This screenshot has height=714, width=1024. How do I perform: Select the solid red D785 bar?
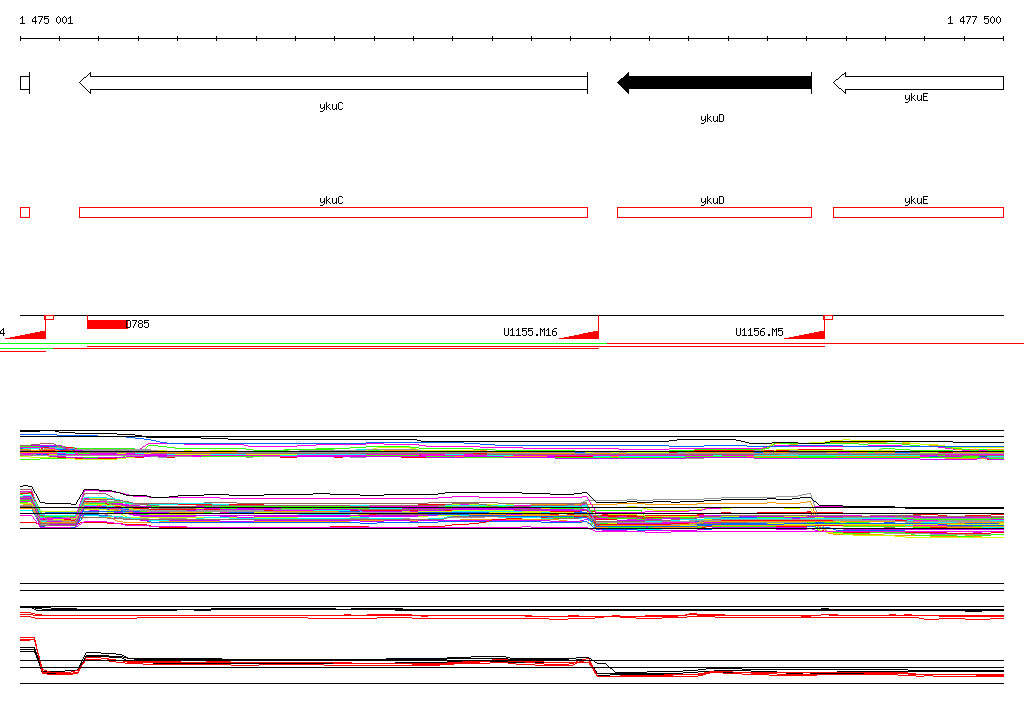coord(107,324)
